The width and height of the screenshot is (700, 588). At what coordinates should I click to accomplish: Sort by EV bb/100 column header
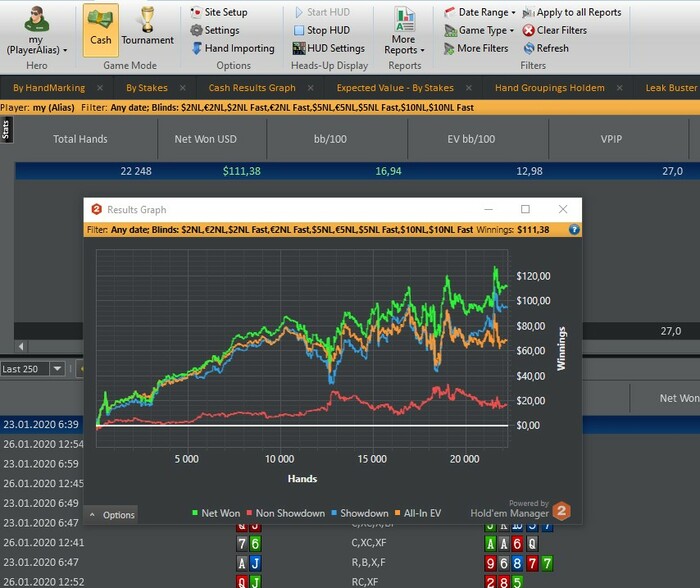tap(471, 139)
